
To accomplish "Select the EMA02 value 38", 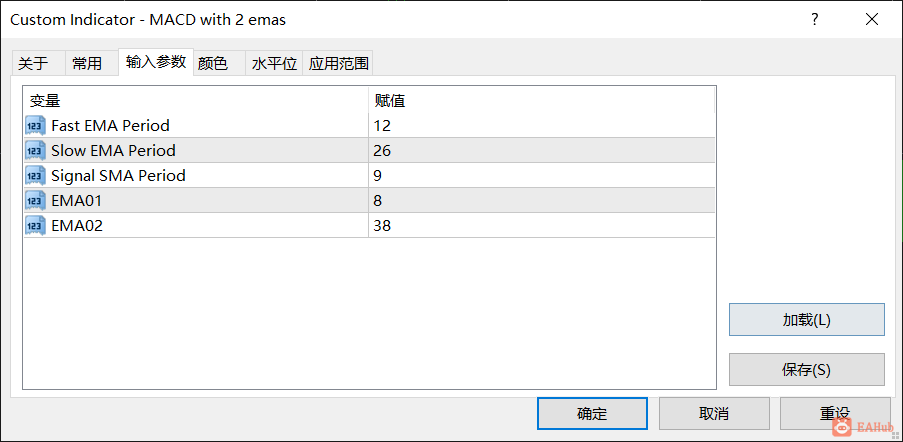I will point(383,226).
